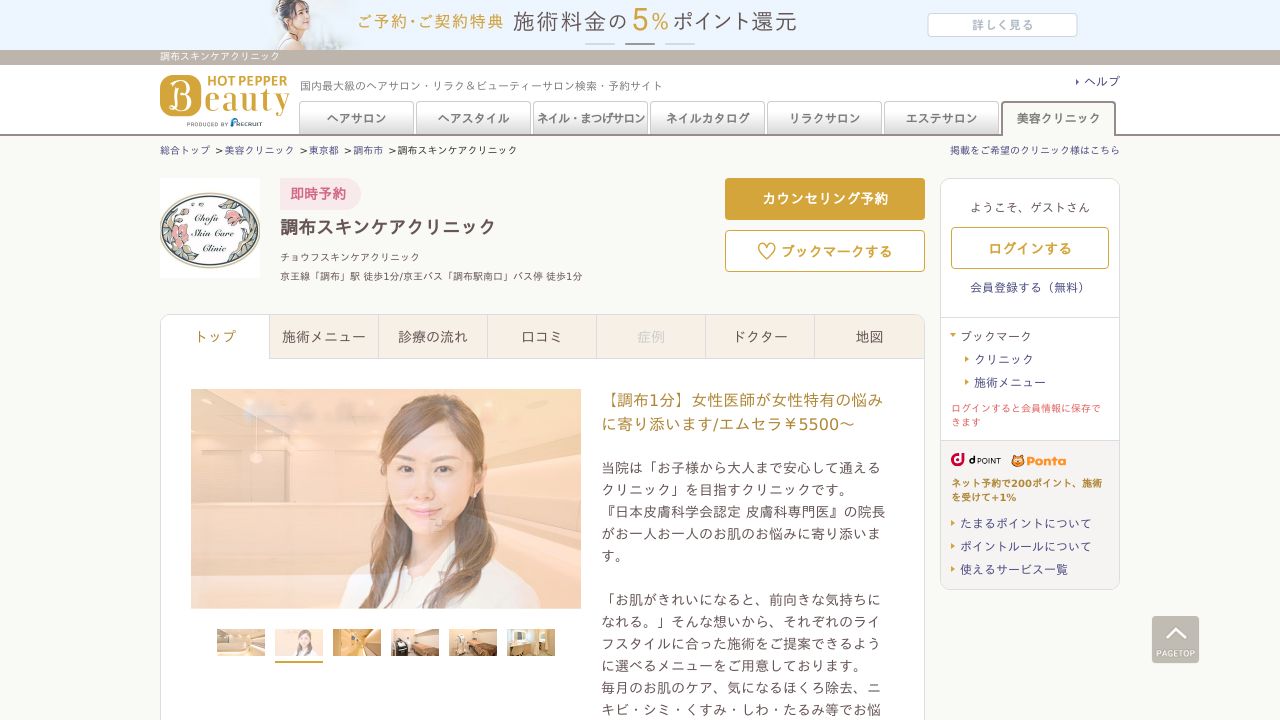Open the ヘルプ link
Image resolution: width=1280 pixels, height=720 pixels.
pyautogui.click(x=1101, y=81)
